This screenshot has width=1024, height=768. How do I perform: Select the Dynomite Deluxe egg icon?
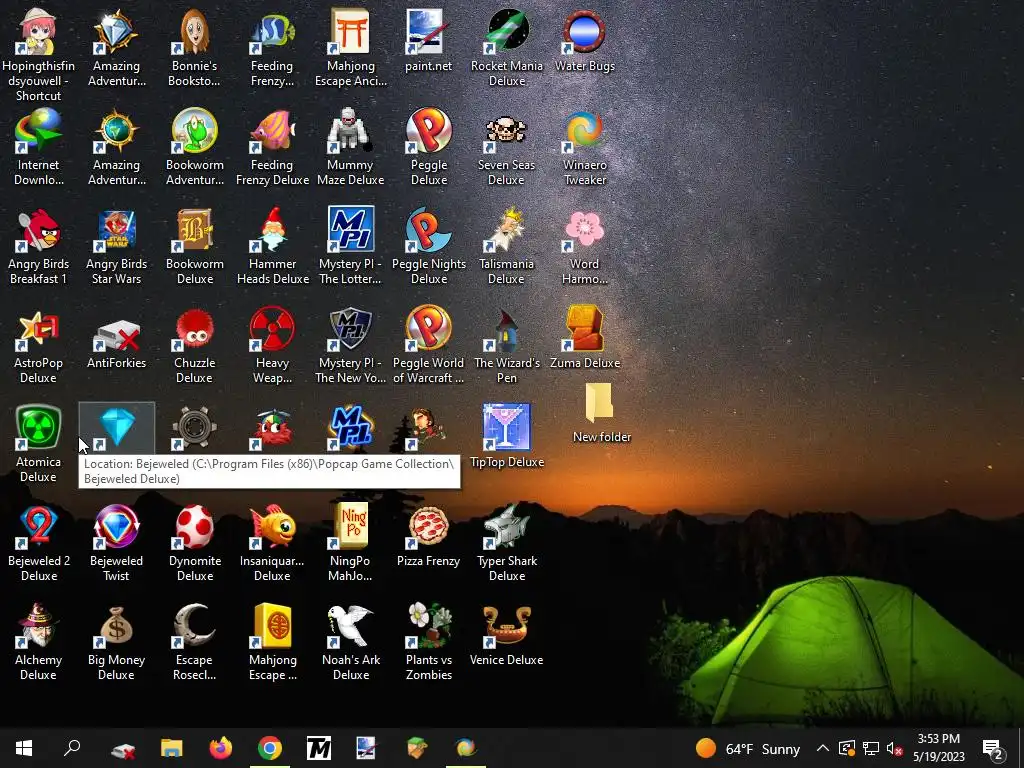(x=195, y=526)
